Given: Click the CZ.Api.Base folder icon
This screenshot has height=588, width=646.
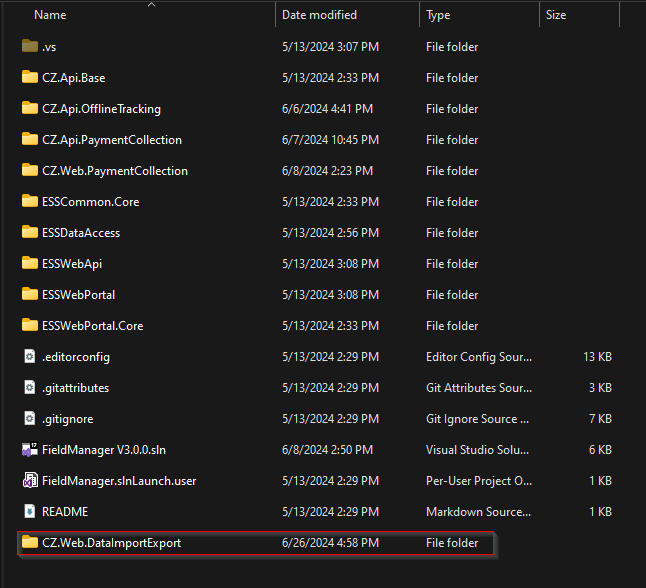Looking at the screenshot, I should click(30, 77).
